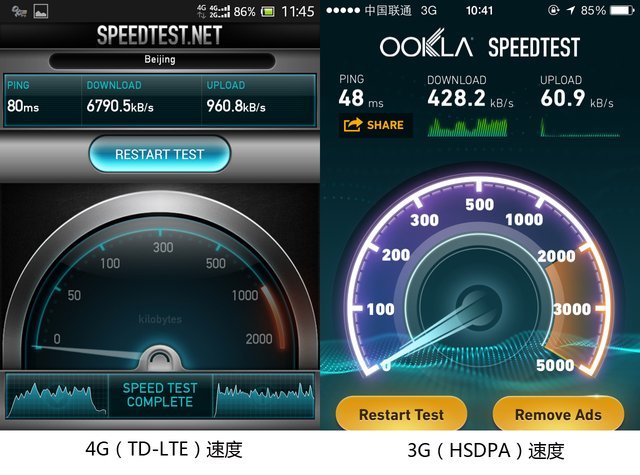
Task: Tap the SPEED TEST COMPLETE label
Action: 160,395
